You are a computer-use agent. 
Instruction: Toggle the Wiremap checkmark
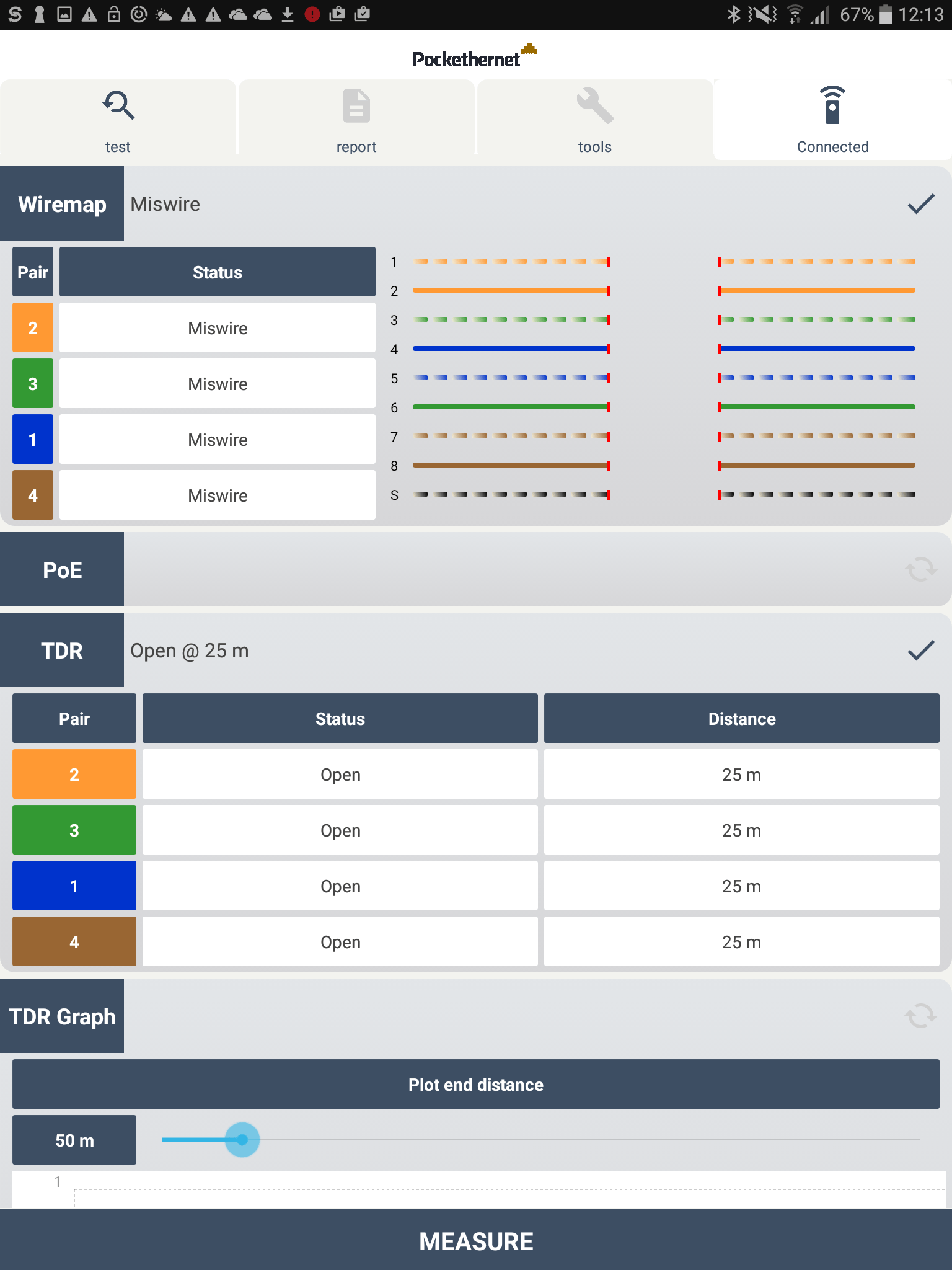[921, 203]
